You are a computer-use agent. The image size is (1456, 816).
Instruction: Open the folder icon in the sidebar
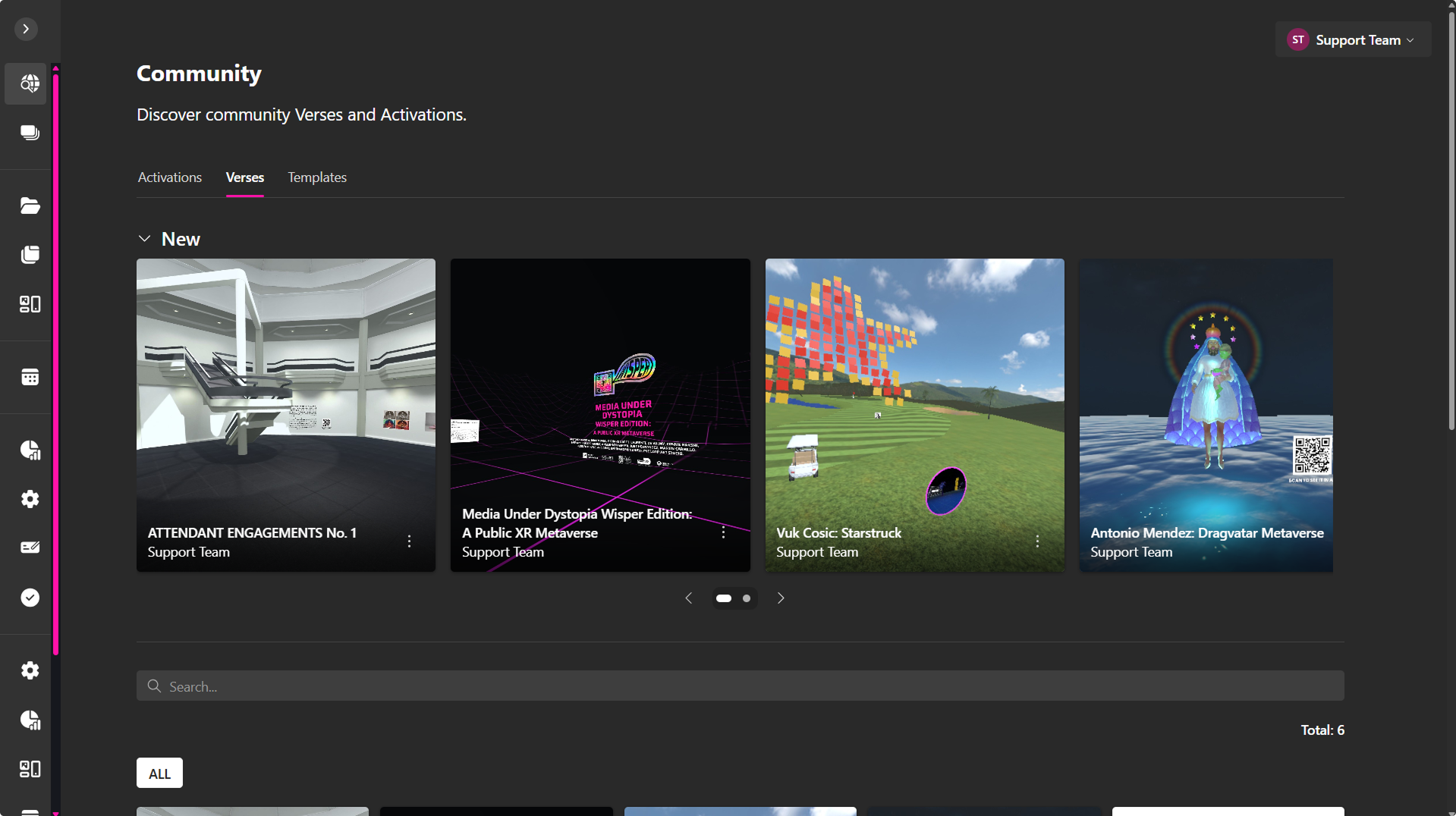tap(30, 206)
